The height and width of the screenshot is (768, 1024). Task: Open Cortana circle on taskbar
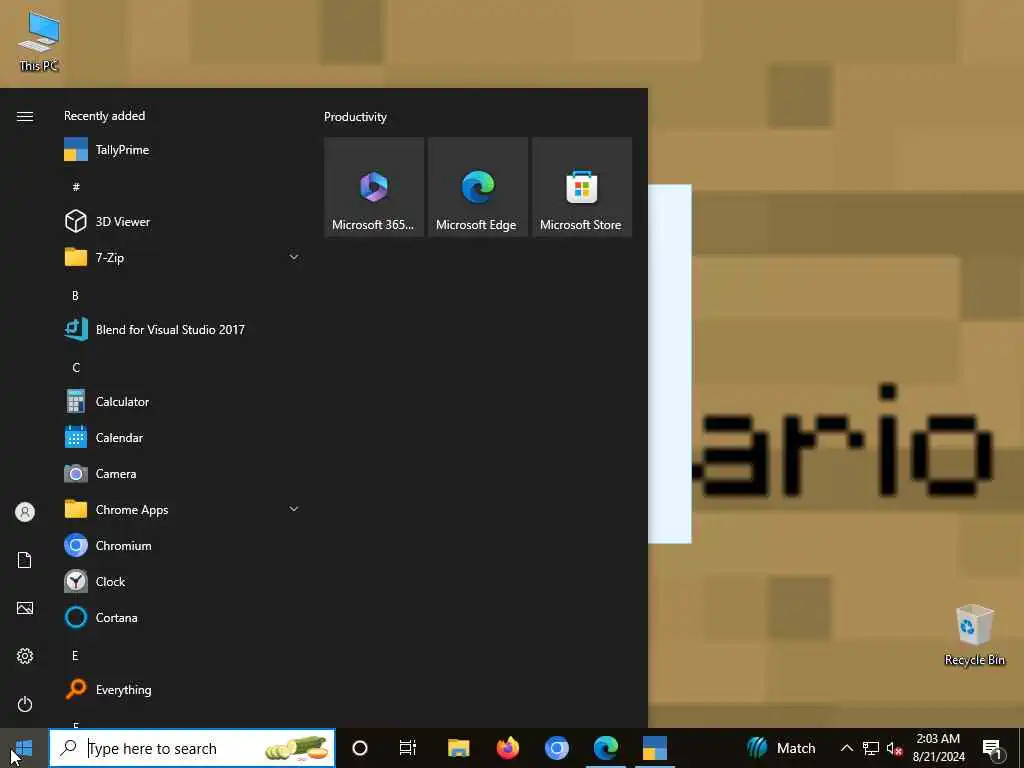pyautogui.click(x=360, y=748)
